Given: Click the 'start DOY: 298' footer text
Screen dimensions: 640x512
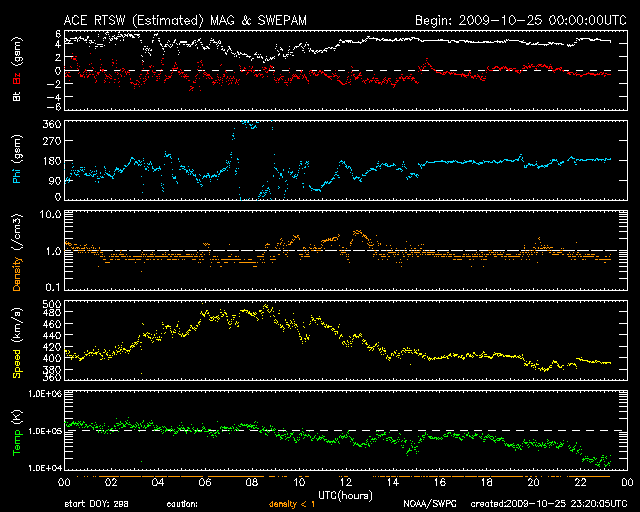Looking at the screenshot, I should 96,504.
